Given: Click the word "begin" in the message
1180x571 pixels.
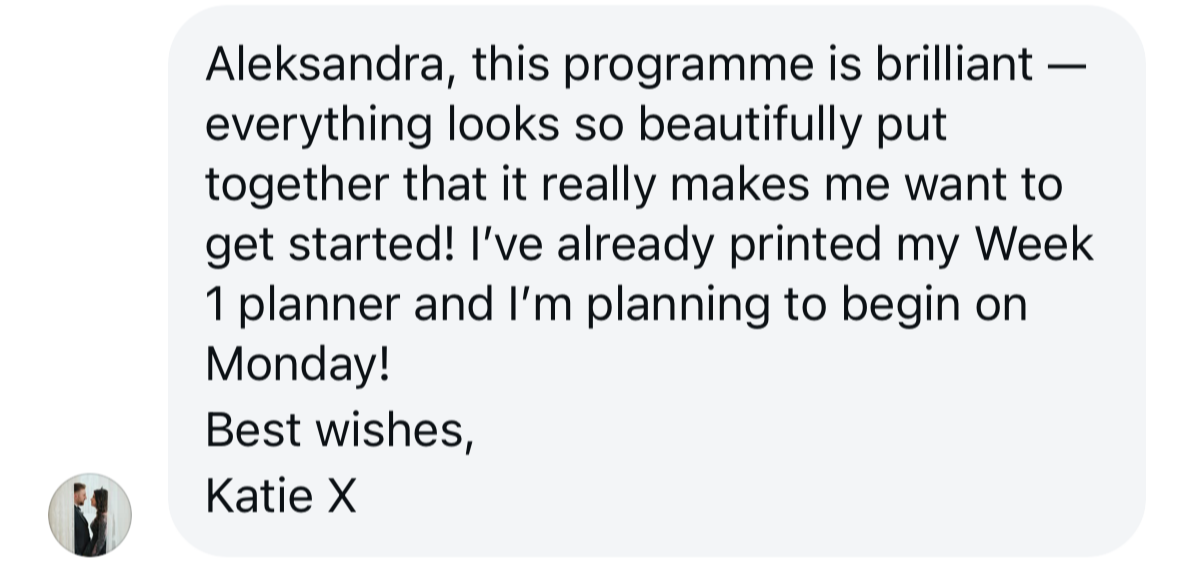Looking at the screenshot, I should [901, 307].
